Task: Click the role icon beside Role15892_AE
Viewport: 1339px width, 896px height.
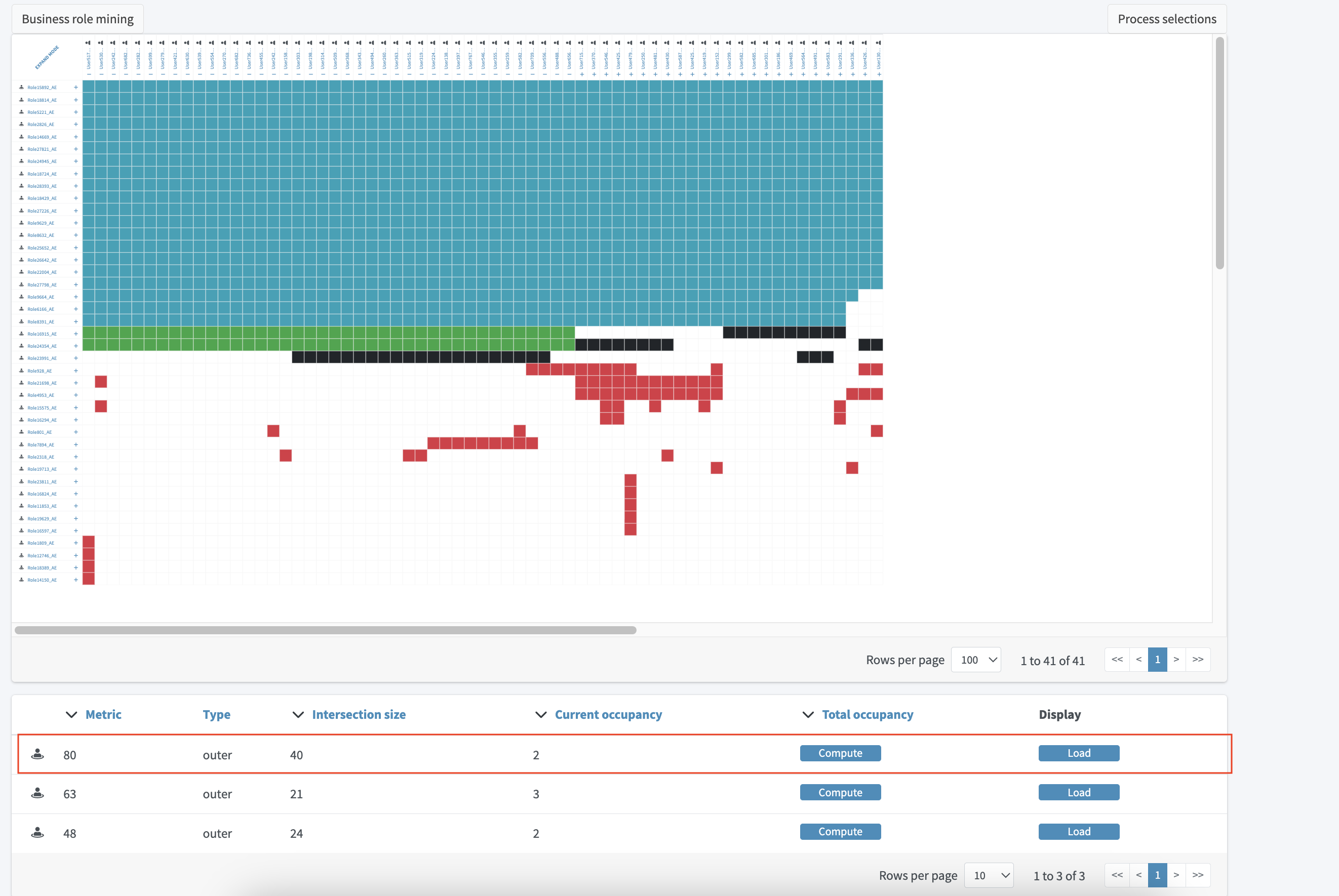Action: [x=22, y=88]
